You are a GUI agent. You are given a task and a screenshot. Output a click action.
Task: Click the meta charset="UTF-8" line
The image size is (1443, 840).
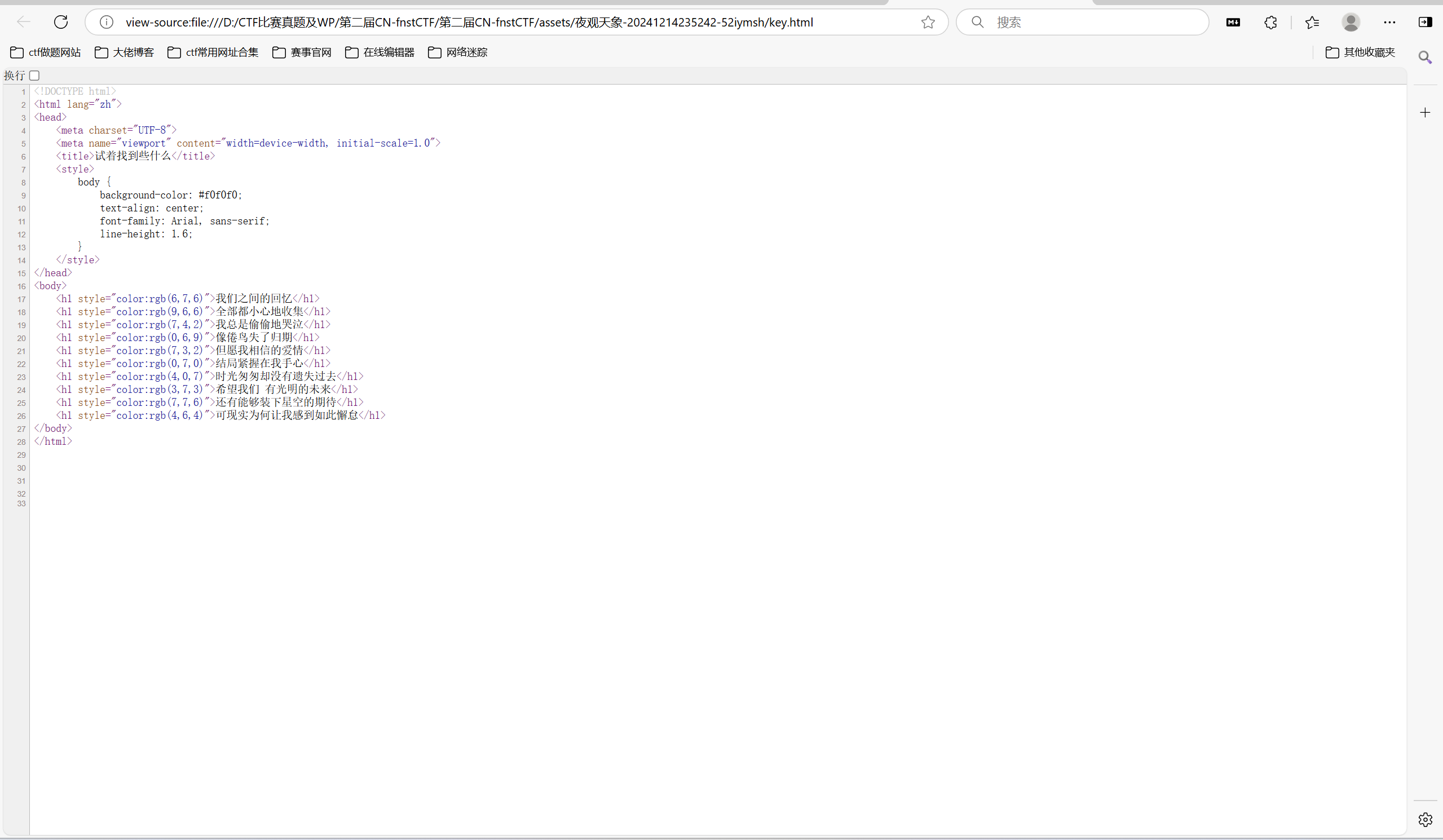click(x=116, y=131)
